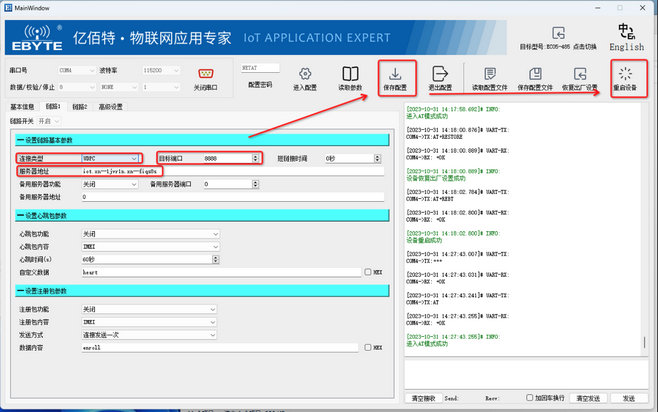The height and width of the screenshot is (412, 658).
Task: Toggle the HEX checkbox beside 数据内容 field
Action: [x=368, y=348]
